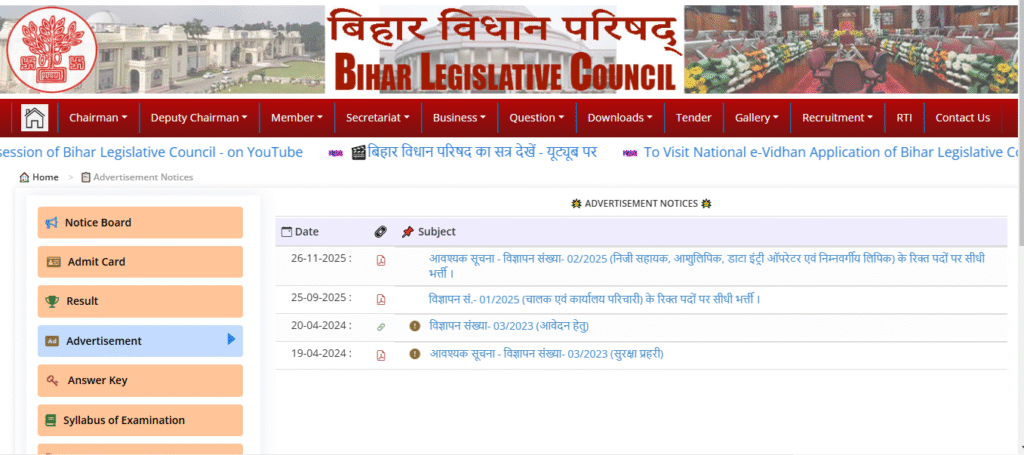Open PDF for 19-04-2024 notice
Viewport: 1024px width, 455px height.
pos(381,355)
